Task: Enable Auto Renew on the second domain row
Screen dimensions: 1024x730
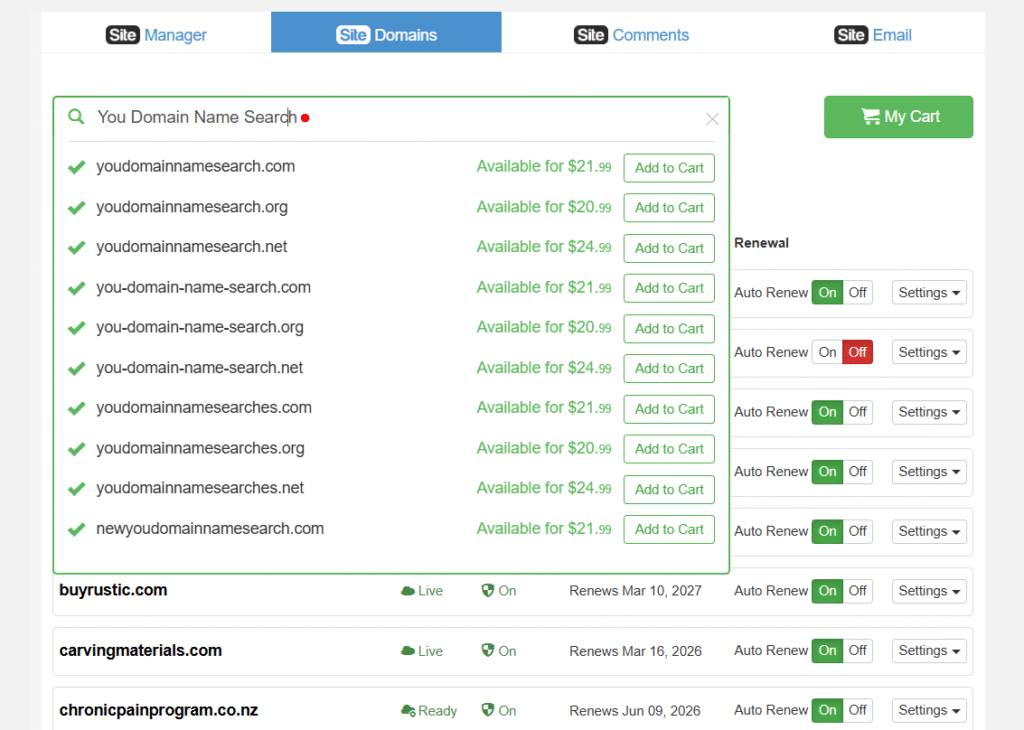Action: [827, 352]
